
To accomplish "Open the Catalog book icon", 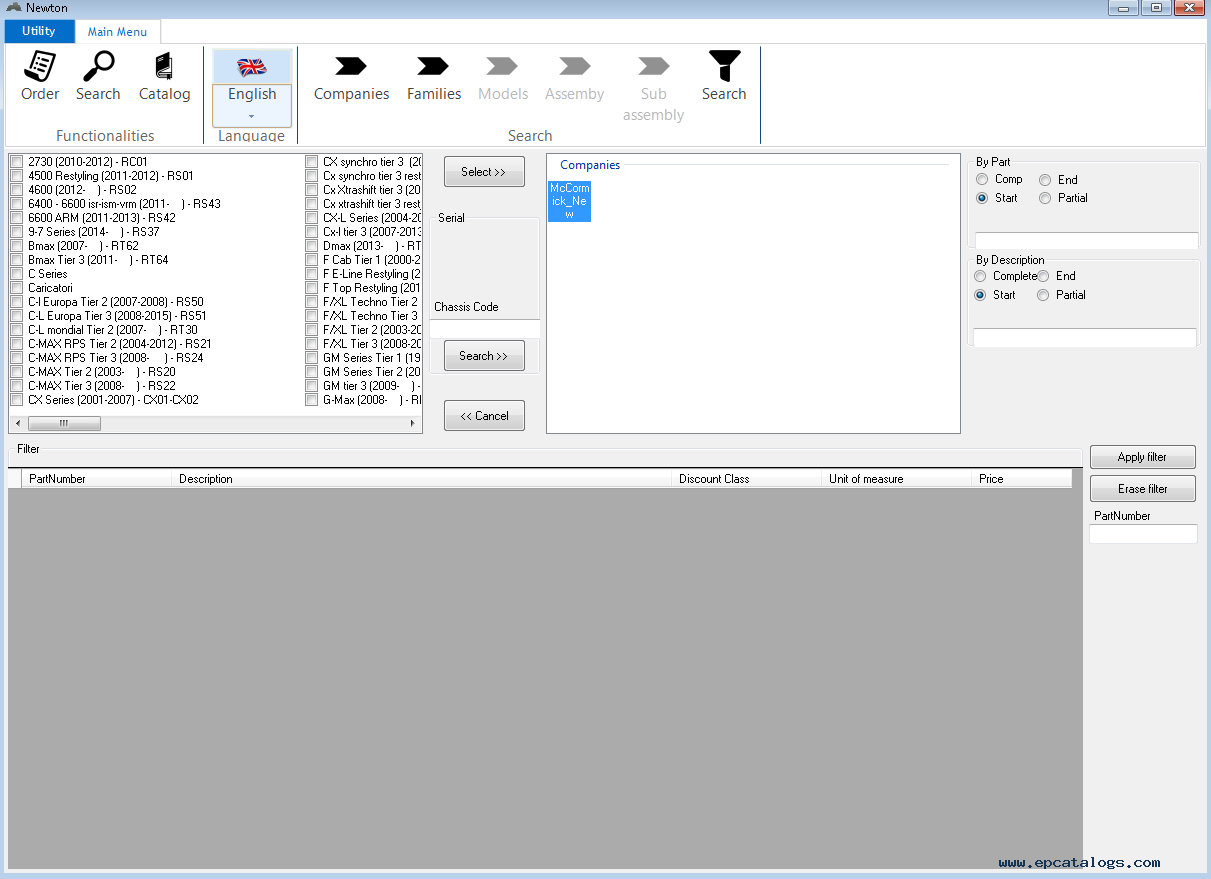I will click(x=164, y=67).
